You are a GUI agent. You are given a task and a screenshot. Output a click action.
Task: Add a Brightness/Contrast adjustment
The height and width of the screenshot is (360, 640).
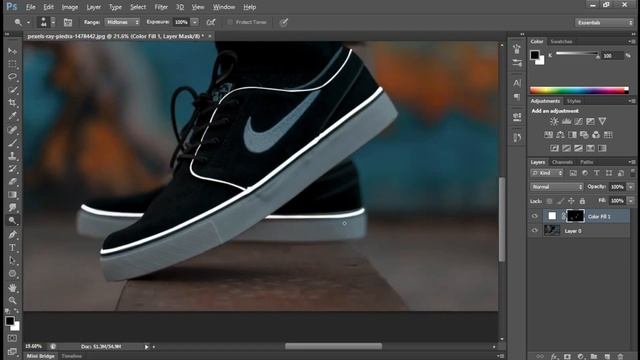(554, 121)
